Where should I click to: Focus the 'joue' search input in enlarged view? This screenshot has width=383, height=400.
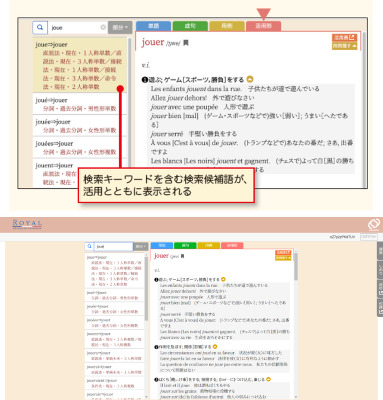pos(77,27)
